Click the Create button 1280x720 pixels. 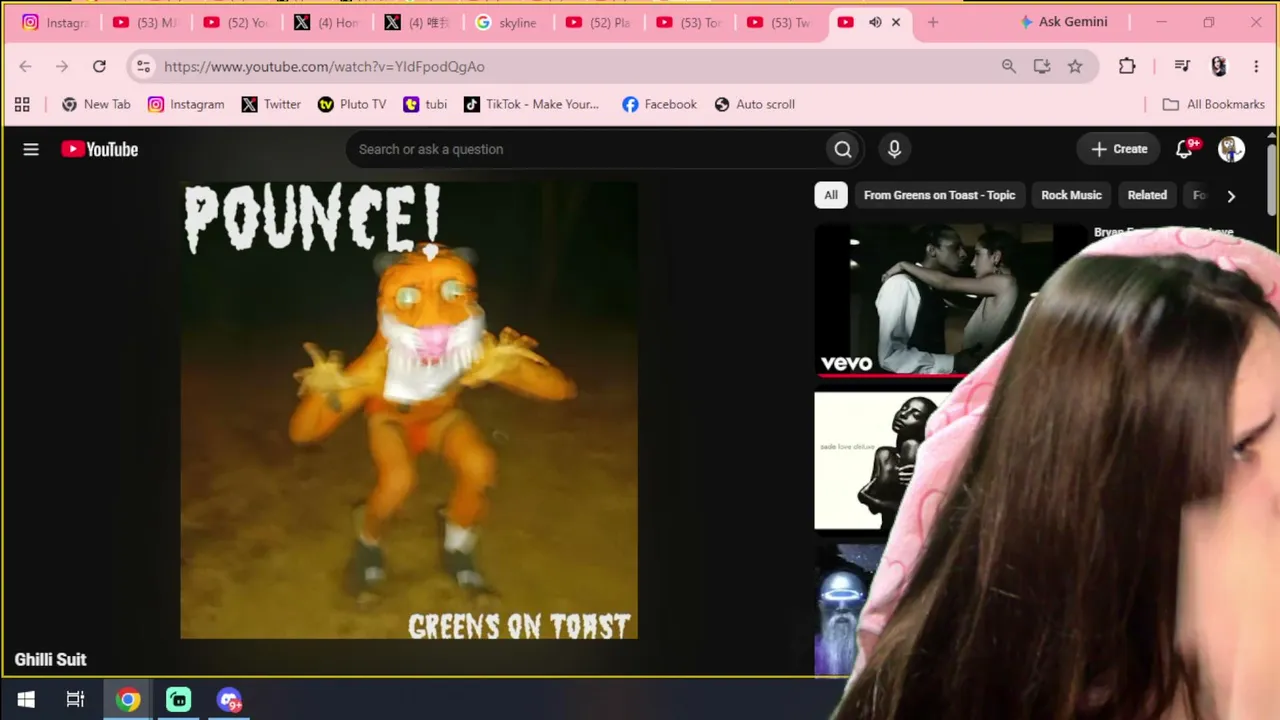tap(1119, 149)
